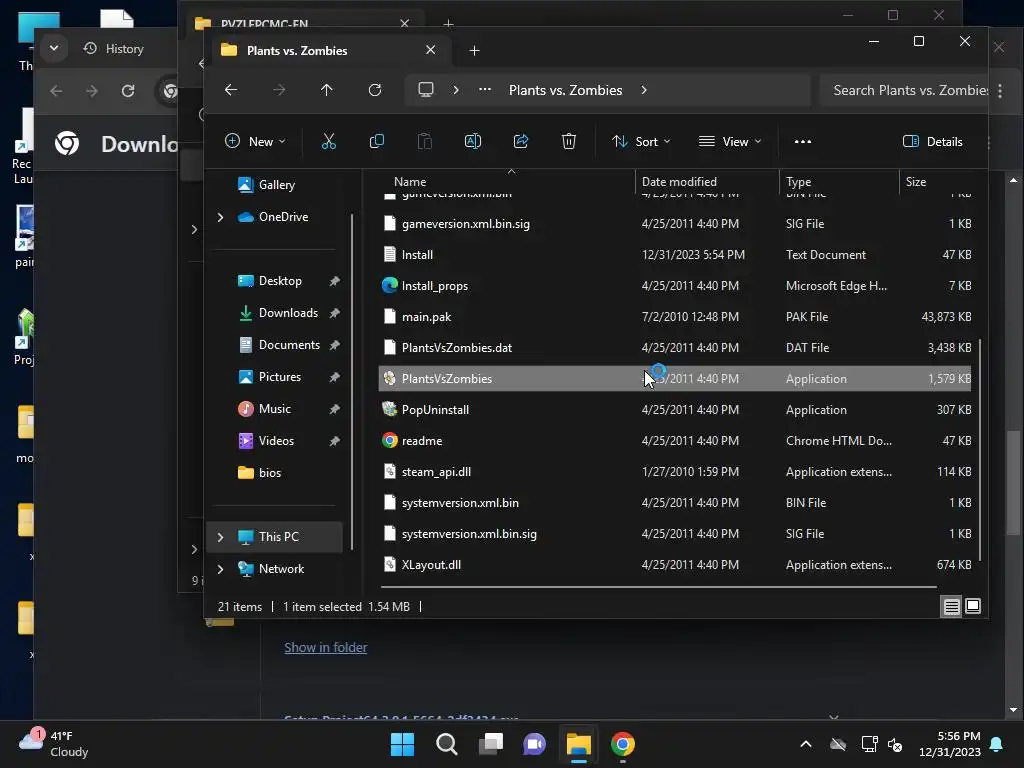Open Desktop quick access folder
This screenshot has width=1024, height=768.
[x=280, y=281]
